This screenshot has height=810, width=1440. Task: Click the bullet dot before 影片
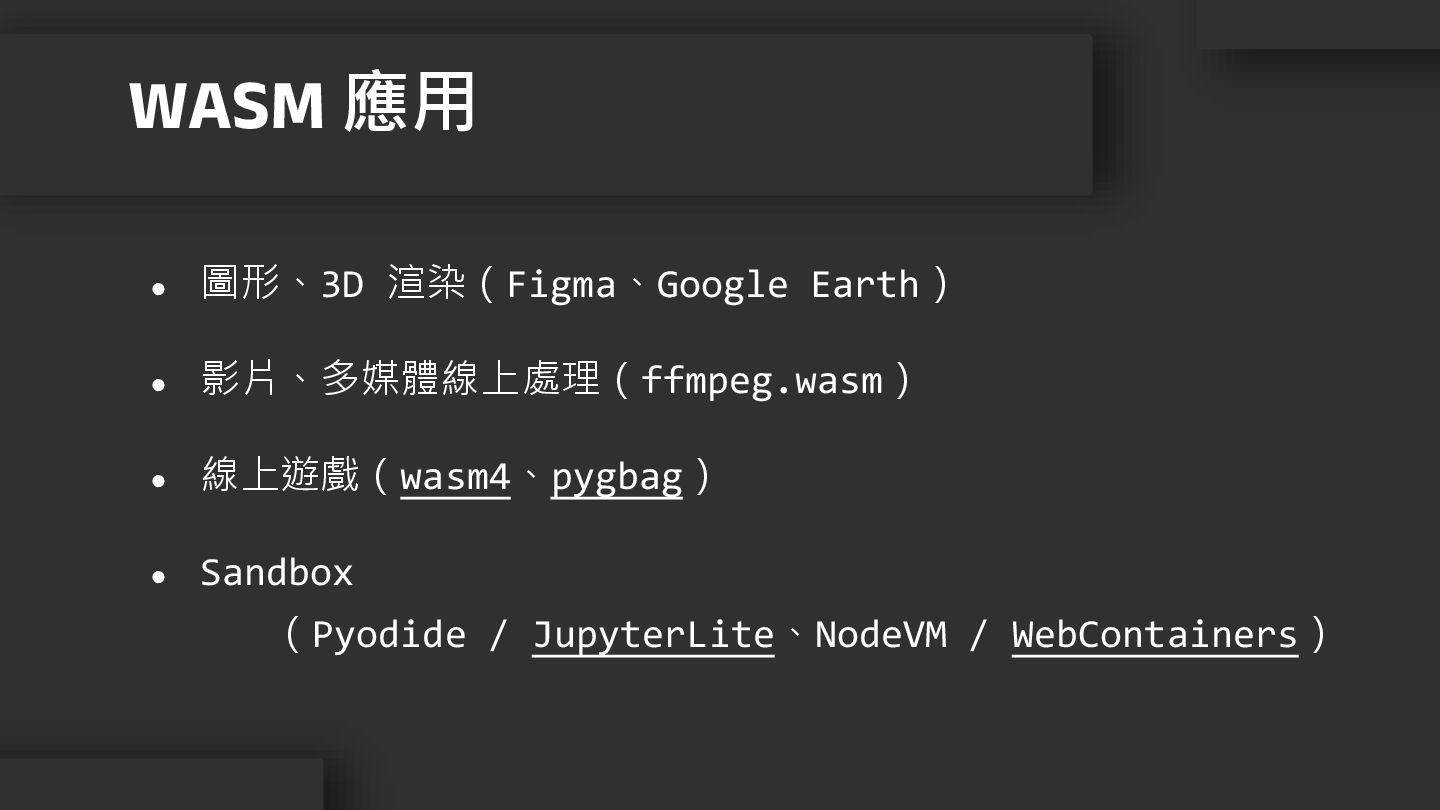coord(158,385)
